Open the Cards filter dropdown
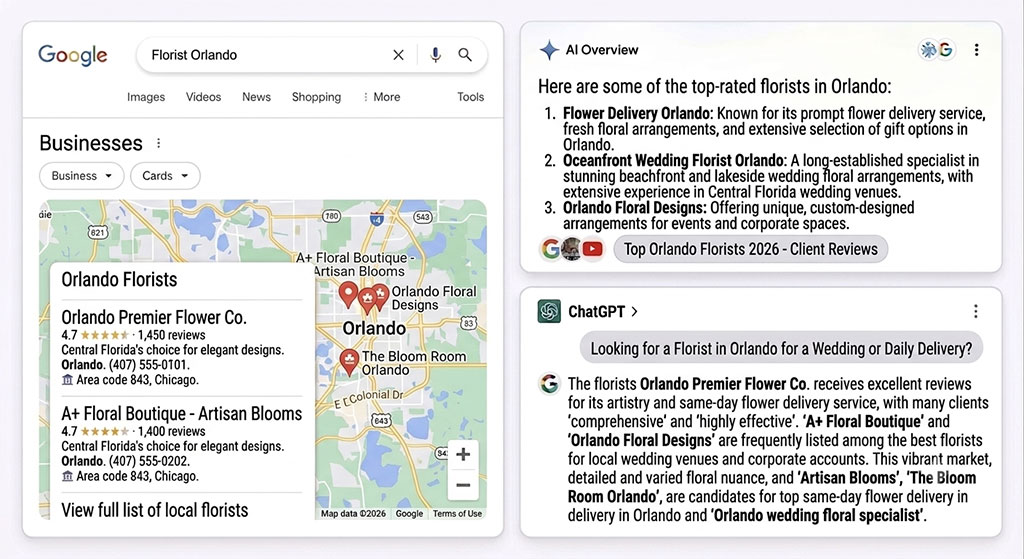This screenshot has width=1024, height=559. click(x=165, y=176)
